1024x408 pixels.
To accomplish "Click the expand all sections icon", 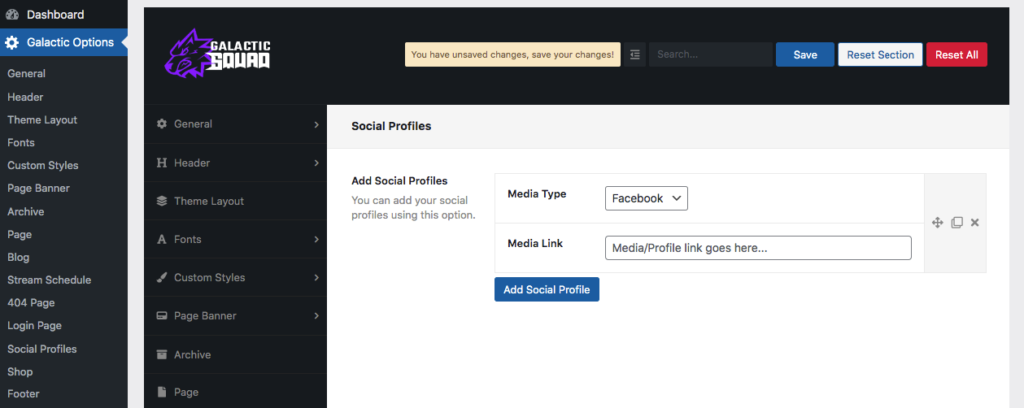I will coord(635,55).
